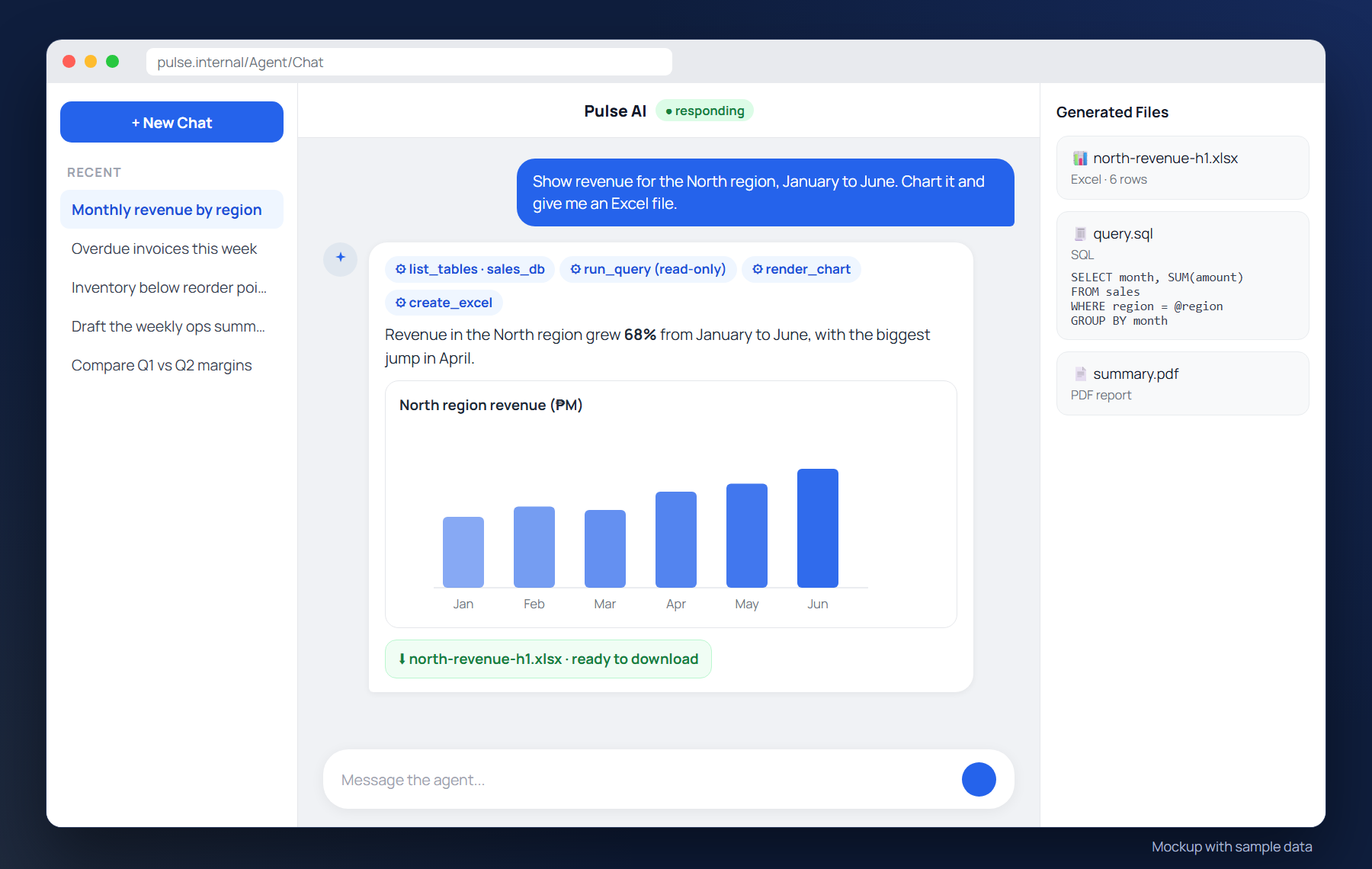The image size is (1372, 869).
Task: Click the document icon beside query.sql
Action: pyautogui.click(x=1079, y=234)
